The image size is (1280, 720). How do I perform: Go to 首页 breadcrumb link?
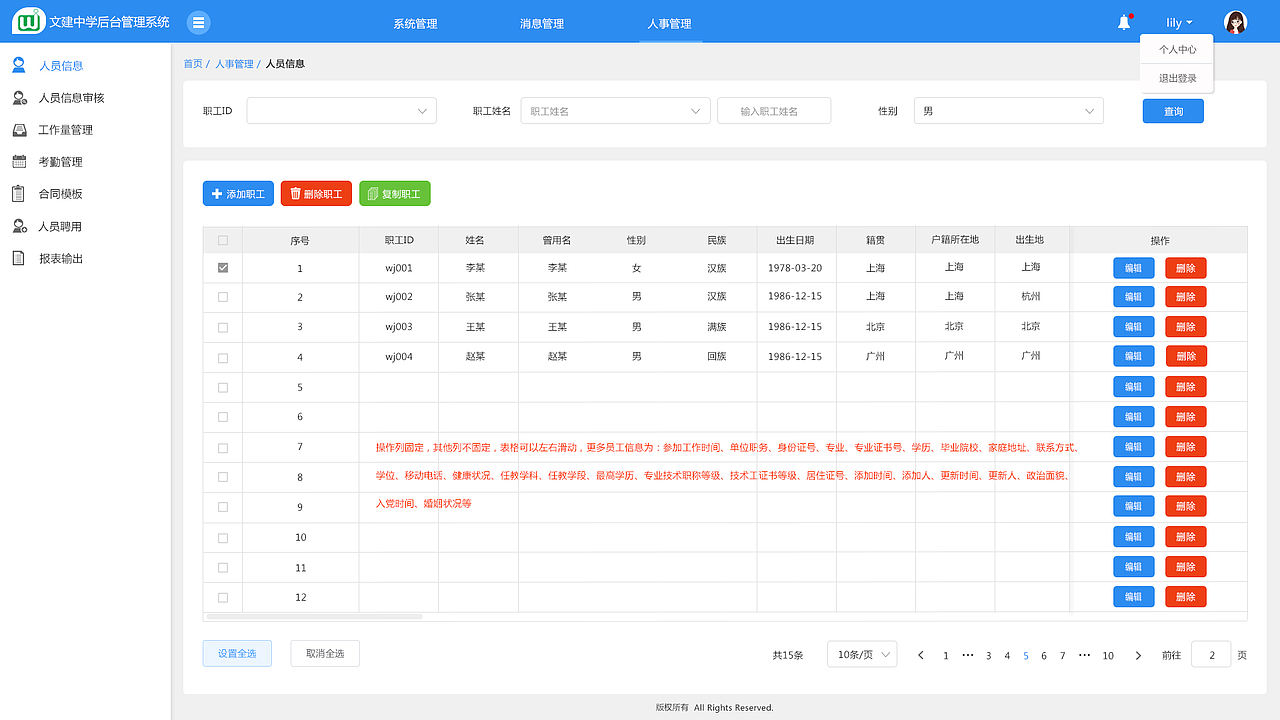pos(192,63)
